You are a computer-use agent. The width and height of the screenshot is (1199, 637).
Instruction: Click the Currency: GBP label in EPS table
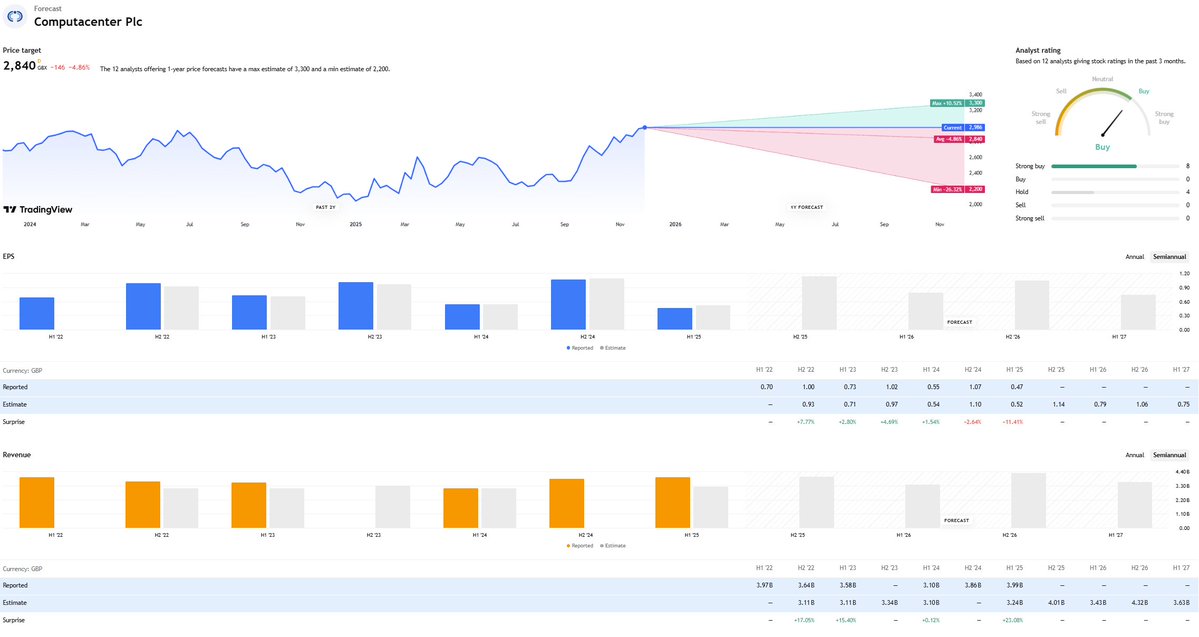[22, 371]
